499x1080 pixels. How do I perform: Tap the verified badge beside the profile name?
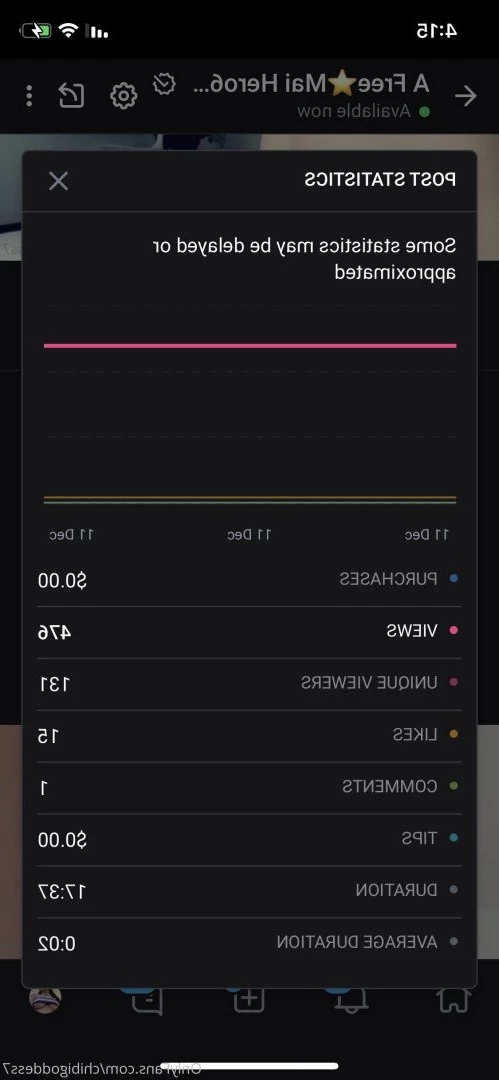[164, 84]
